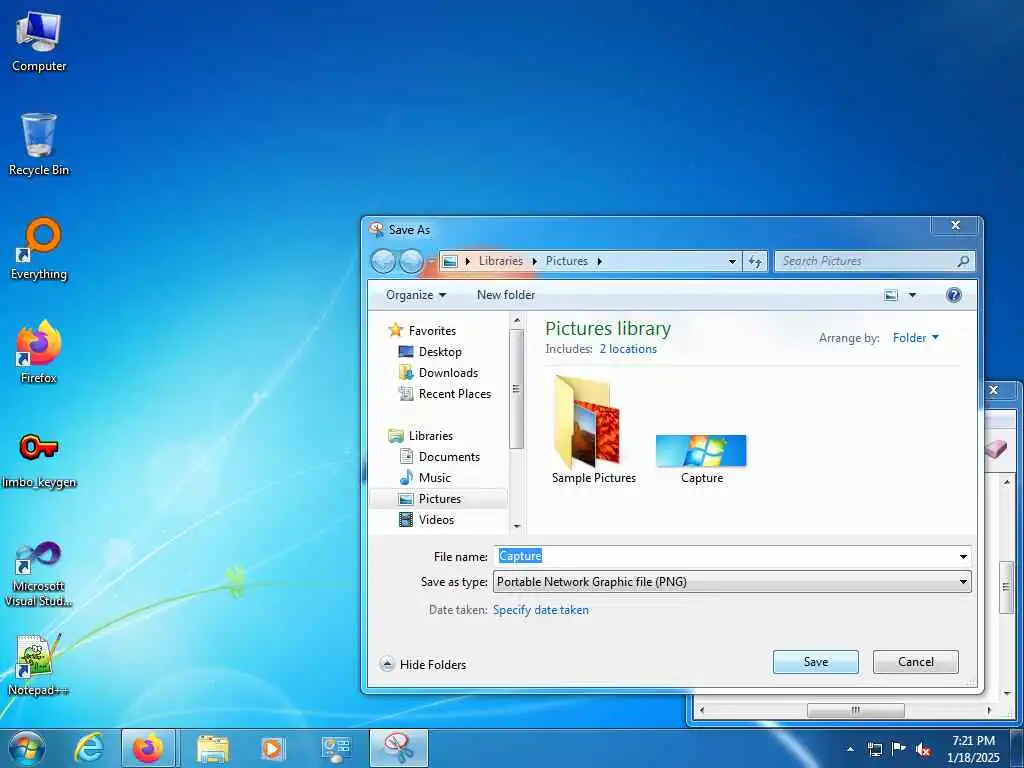Select the Recycle Bin desktop icon

point(39,145)
